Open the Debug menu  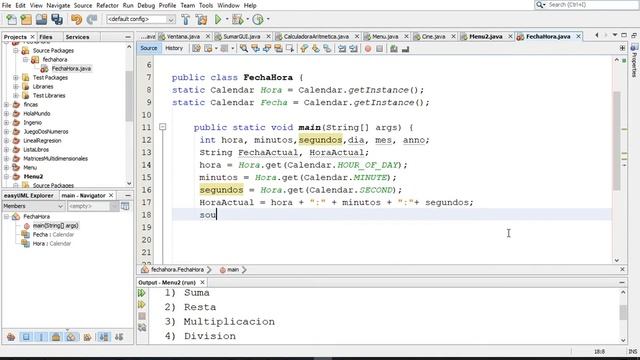[x=146, y=5]
